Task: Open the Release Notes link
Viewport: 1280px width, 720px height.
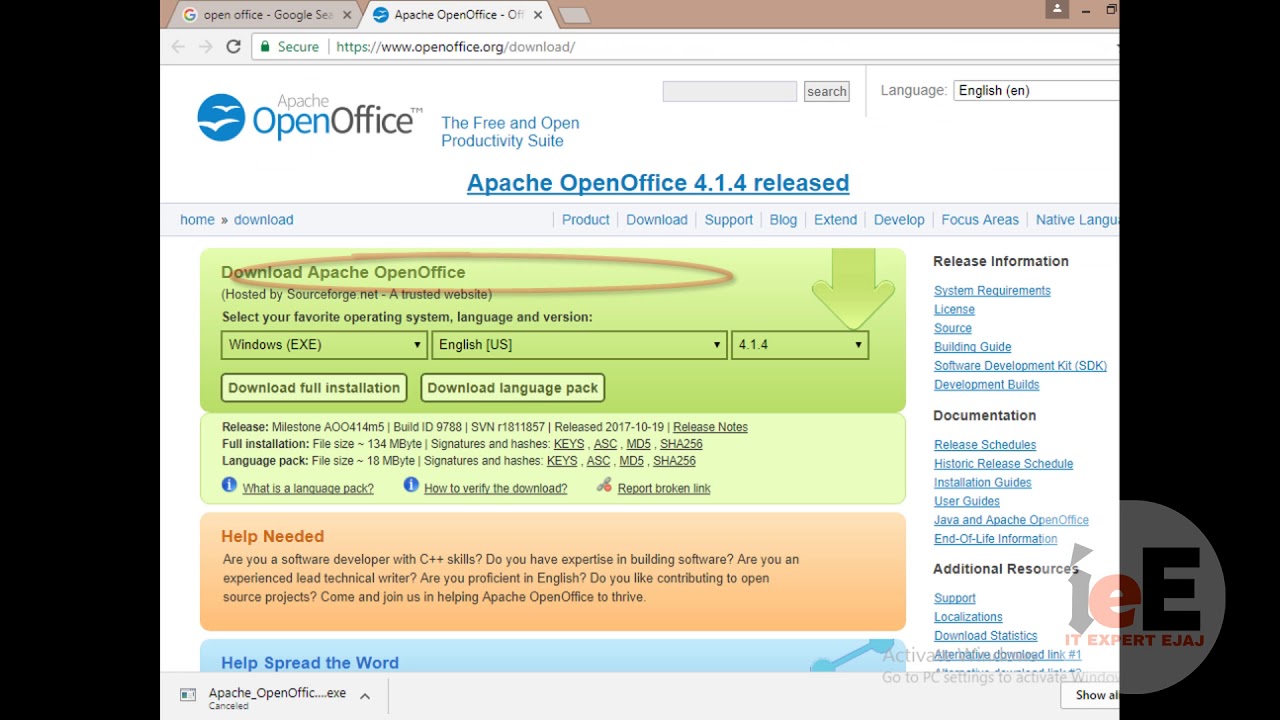Action: click(x=710, y=427)
